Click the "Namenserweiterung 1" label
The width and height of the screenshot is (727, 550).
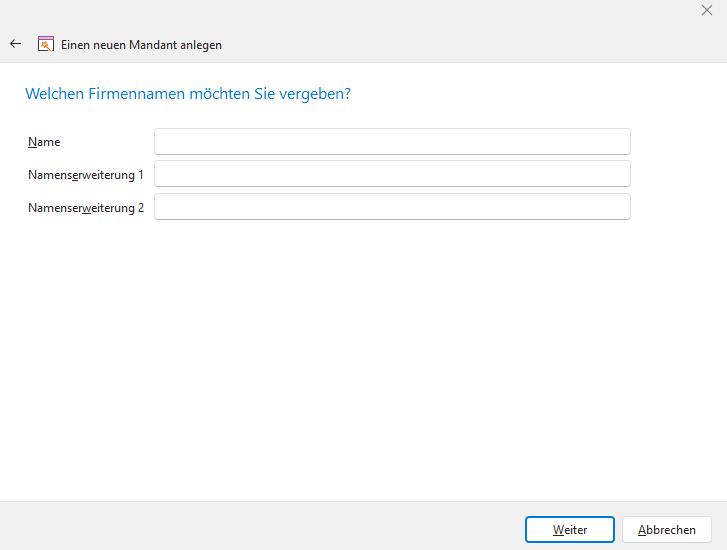(86, 175)
